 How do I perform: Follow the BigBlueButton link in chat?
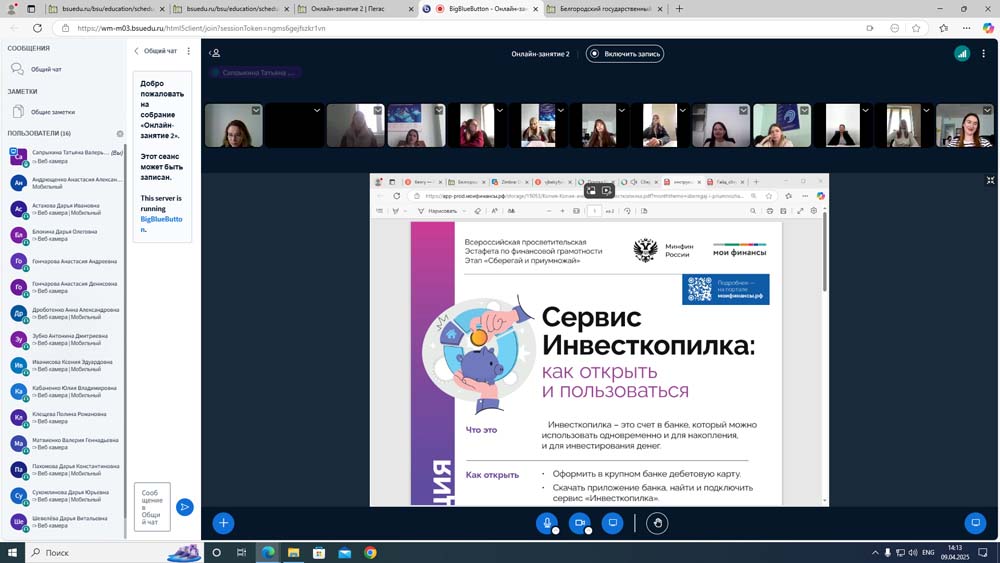[x=161, y=224]
